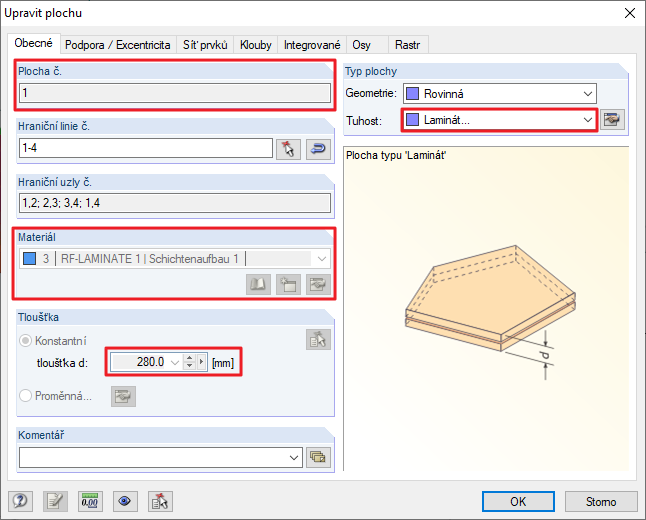Expand the Materiál RF-LAMINATE dropdown
This screenshot has width=646, height=520.
[x=322, y=259]
